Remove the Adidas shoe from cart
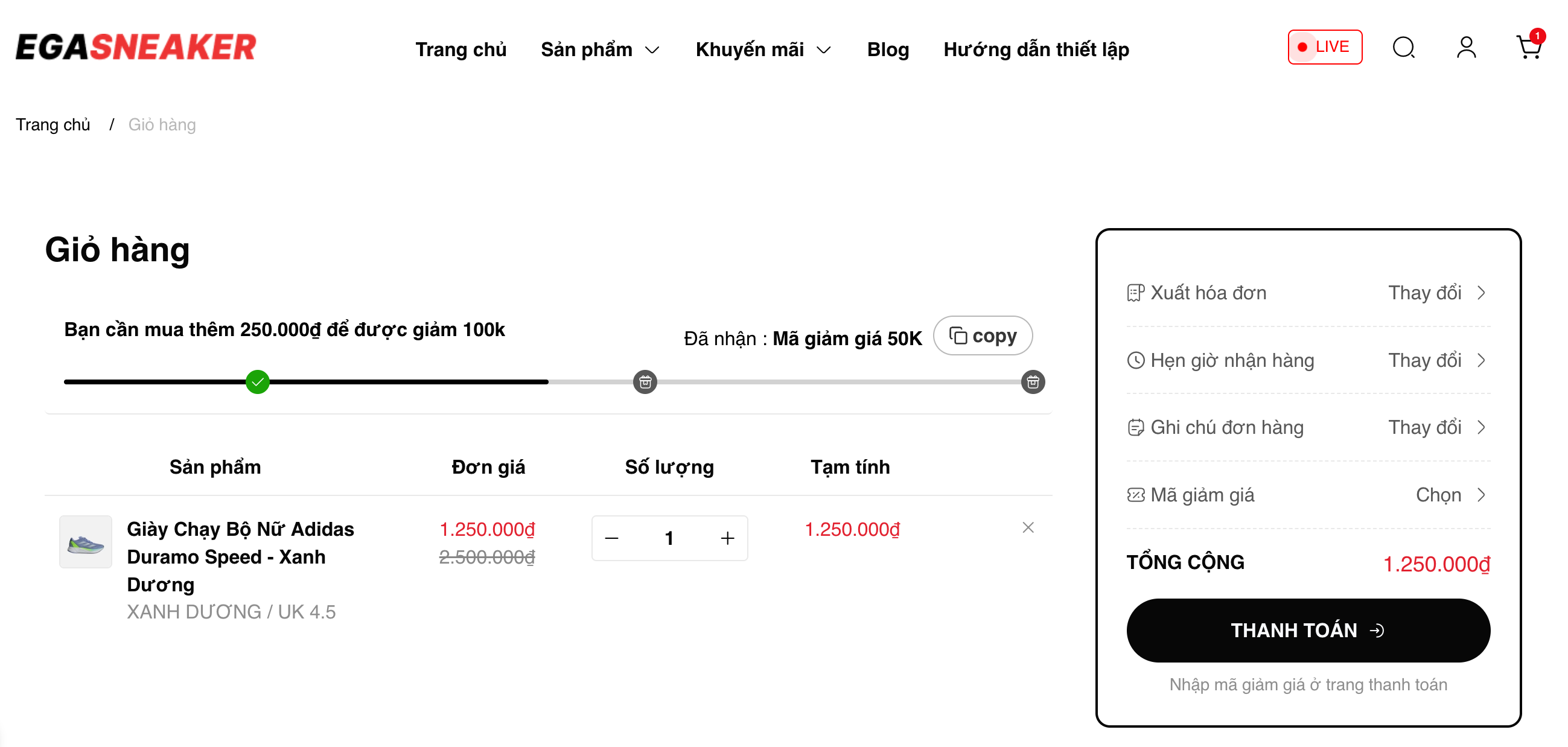Screen dimensions: 1568x747 click(1027, 527)
